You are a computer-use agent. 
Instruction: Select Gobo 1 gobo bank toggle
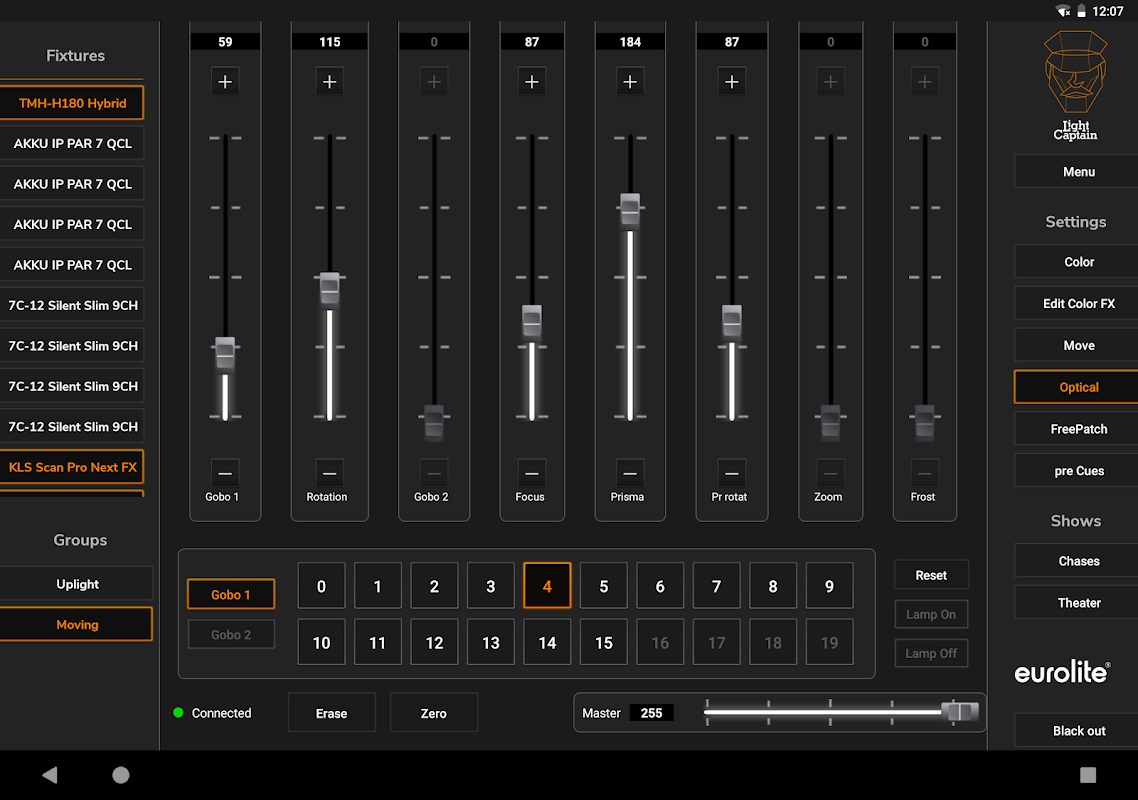pyautogui.click(x=231, y=595)
